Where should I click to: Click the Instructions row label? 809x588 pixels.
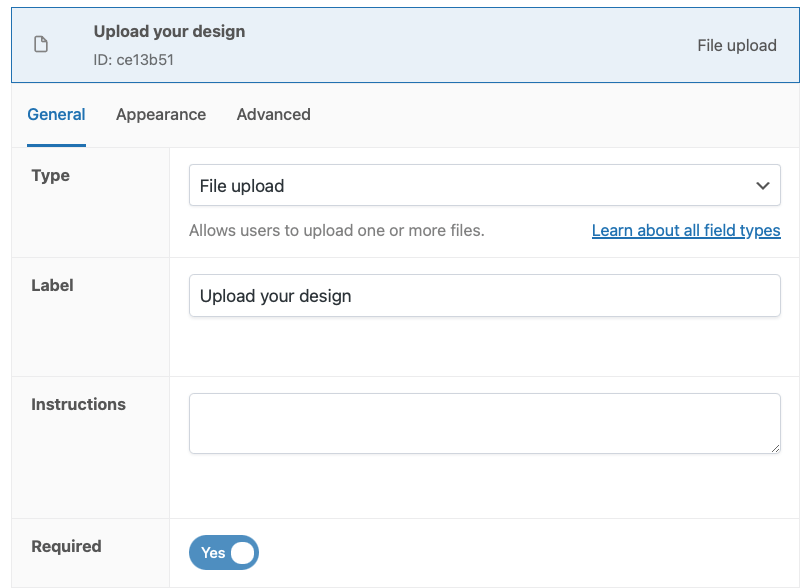(78, 405)
